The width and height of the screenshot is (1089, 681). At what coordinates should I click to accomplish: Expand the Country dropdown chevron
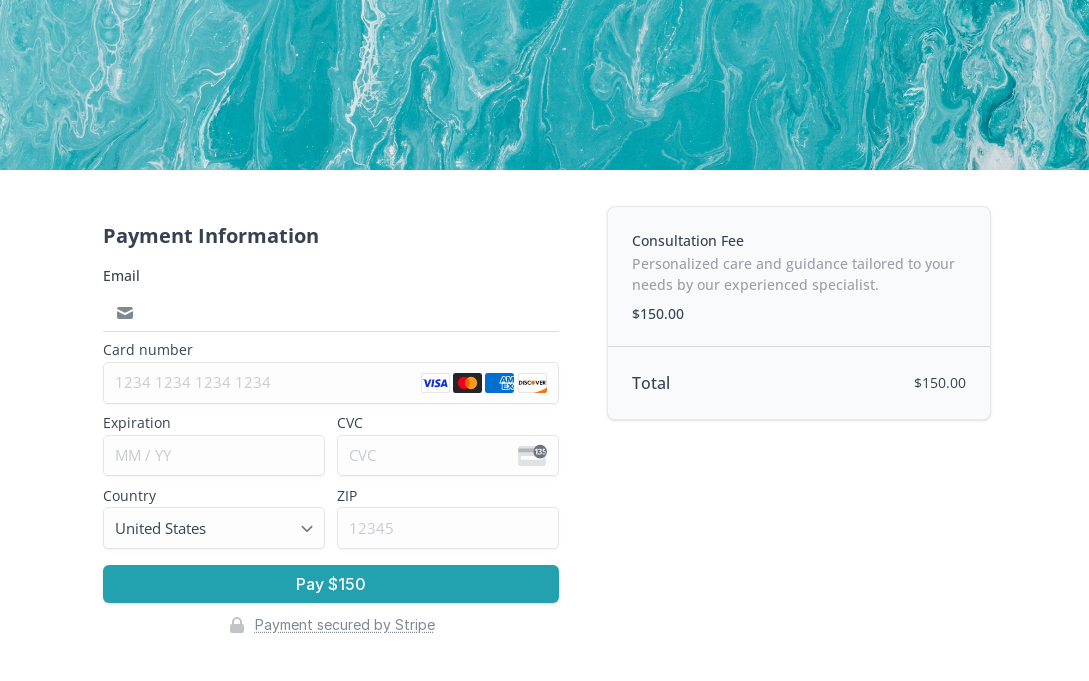pyautogui.click(x=307, y=529)
